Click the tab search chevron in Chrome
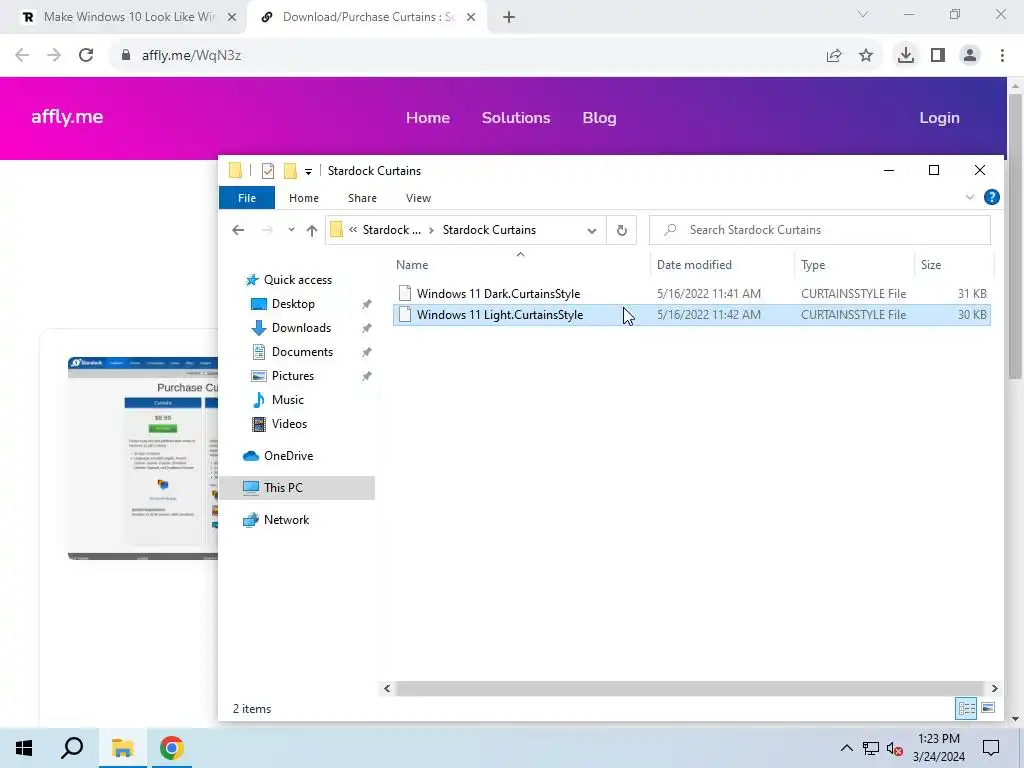1024x768 pixels. (x=863, y=14)
